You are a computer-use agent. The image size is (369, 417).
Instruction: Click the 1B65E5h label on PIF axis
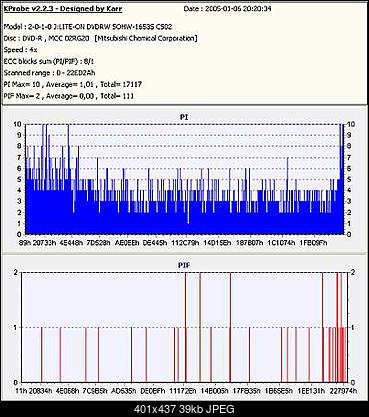(279, 391)
